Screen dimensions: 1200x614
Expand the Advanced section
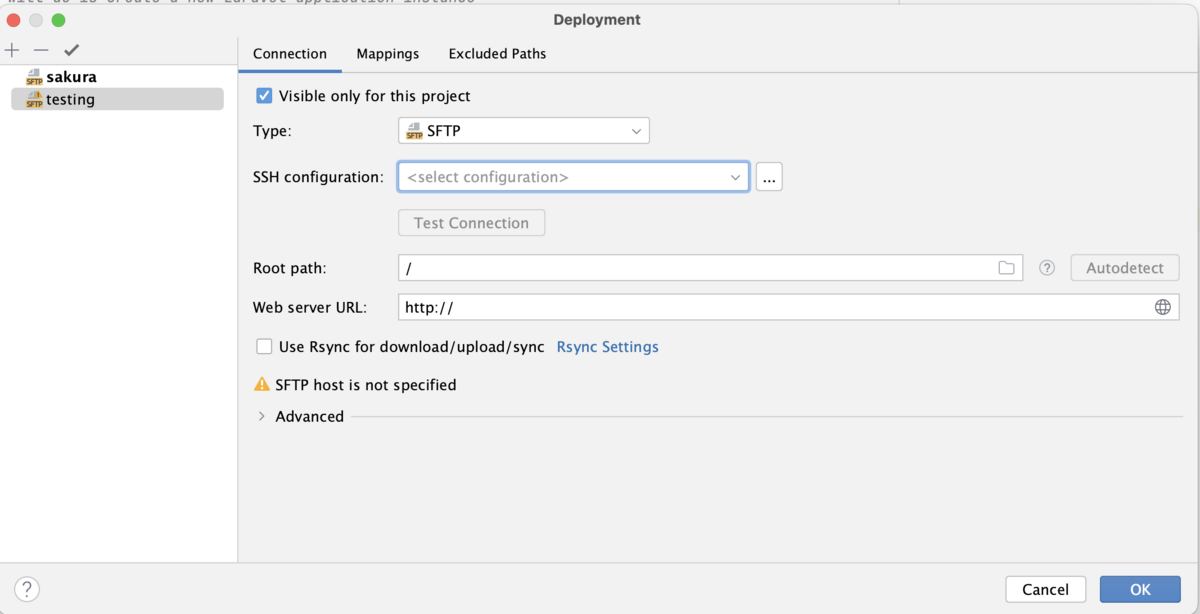pos(262,416)
